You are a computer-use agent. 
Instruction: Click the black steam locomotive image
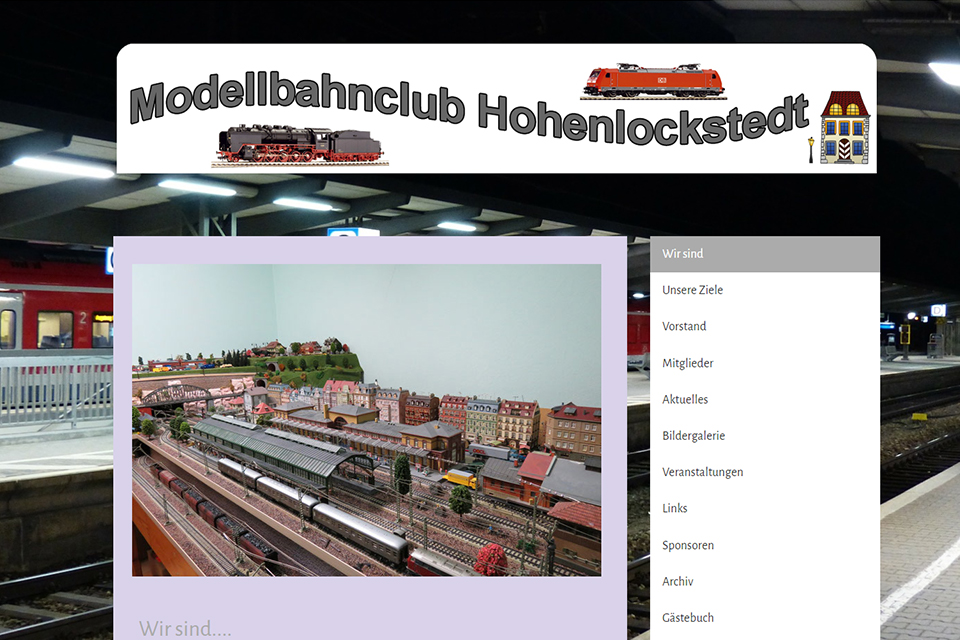(x=300, y=145)
